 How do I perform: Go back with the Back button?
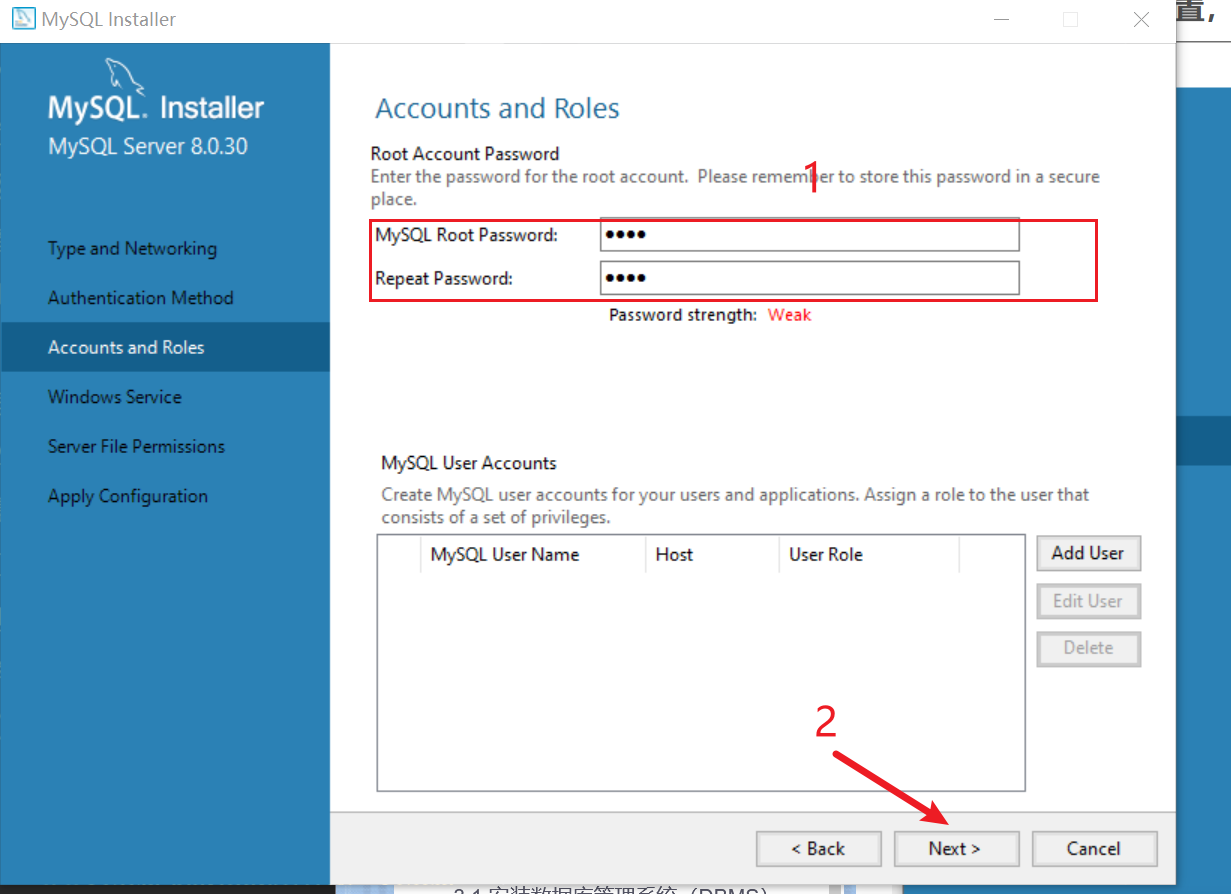tap(818, 849)
